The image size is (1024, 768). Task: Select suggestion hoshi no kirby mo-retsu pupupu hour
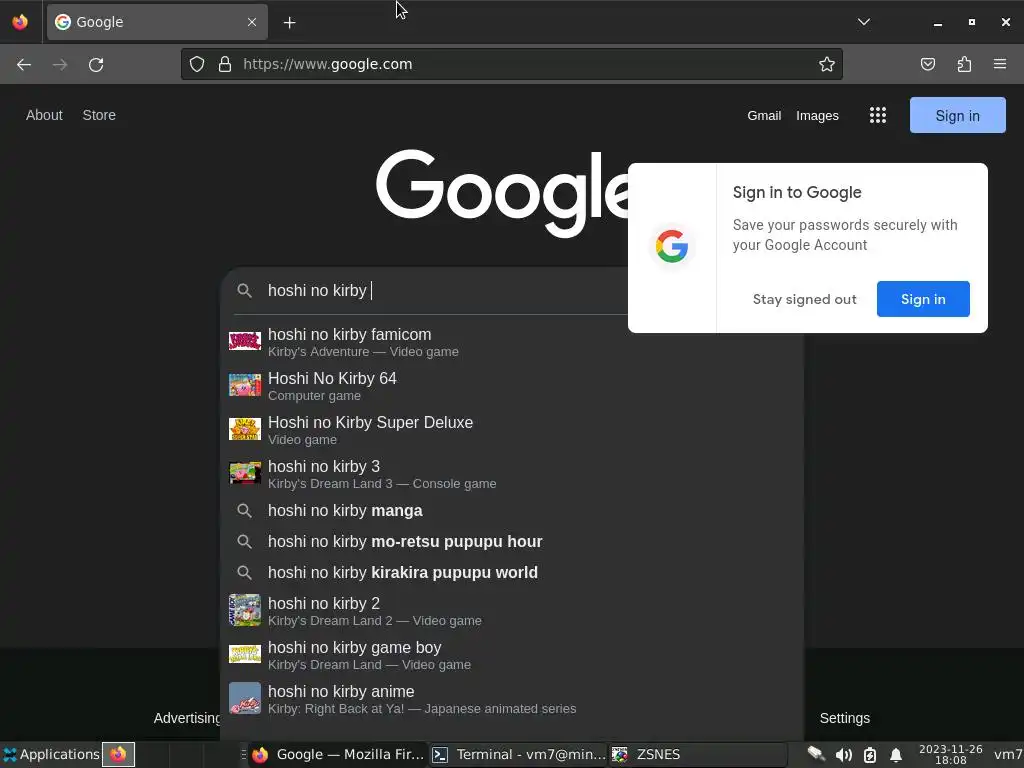coord(511,541)
